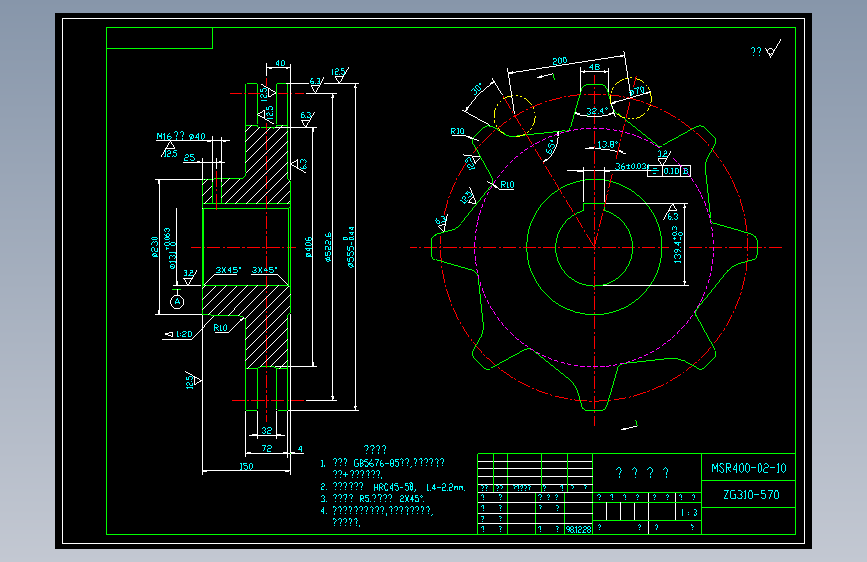Image resolution: width=867 pixels, height=562 pixels.
Task: Click the scale value 1:3 in title block
Action: 689,513
